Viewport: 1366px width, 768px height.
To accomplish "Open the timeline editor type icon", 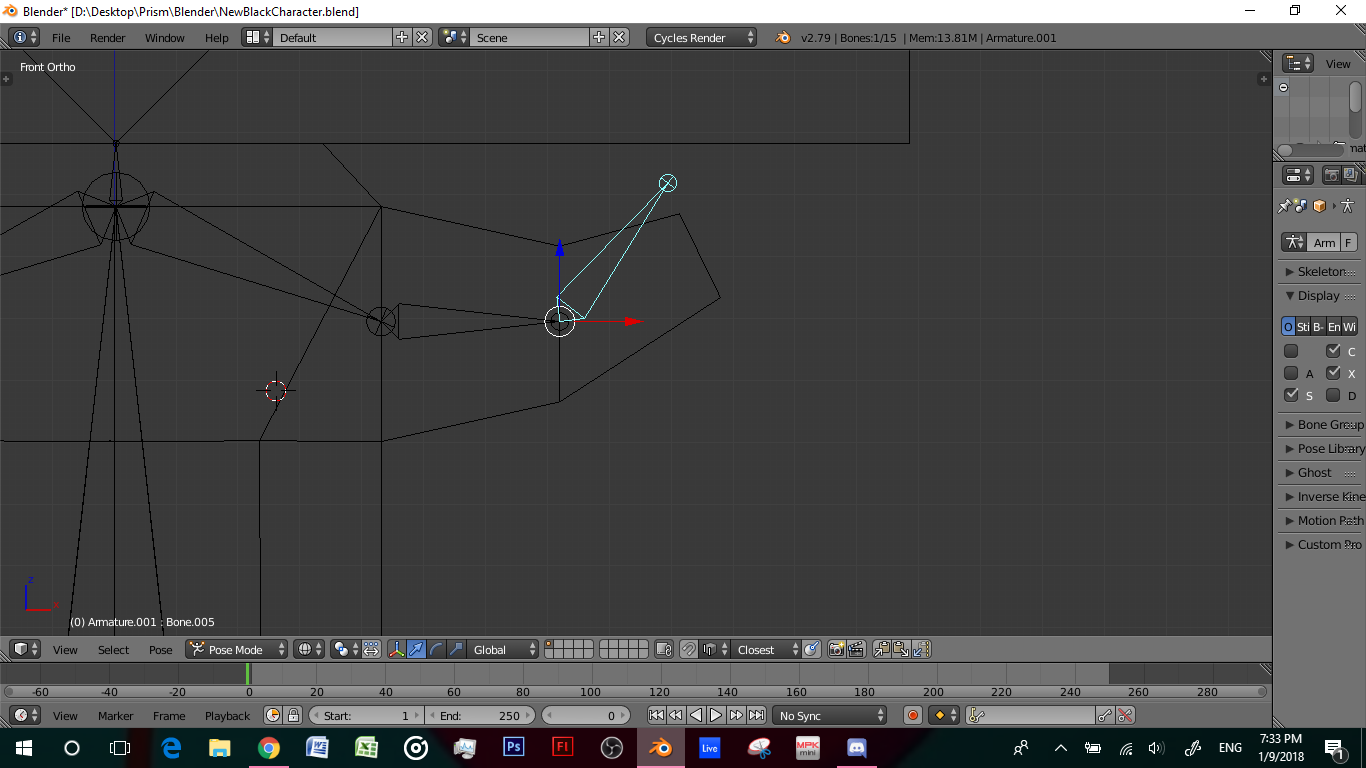I will (x=26, y=715).
